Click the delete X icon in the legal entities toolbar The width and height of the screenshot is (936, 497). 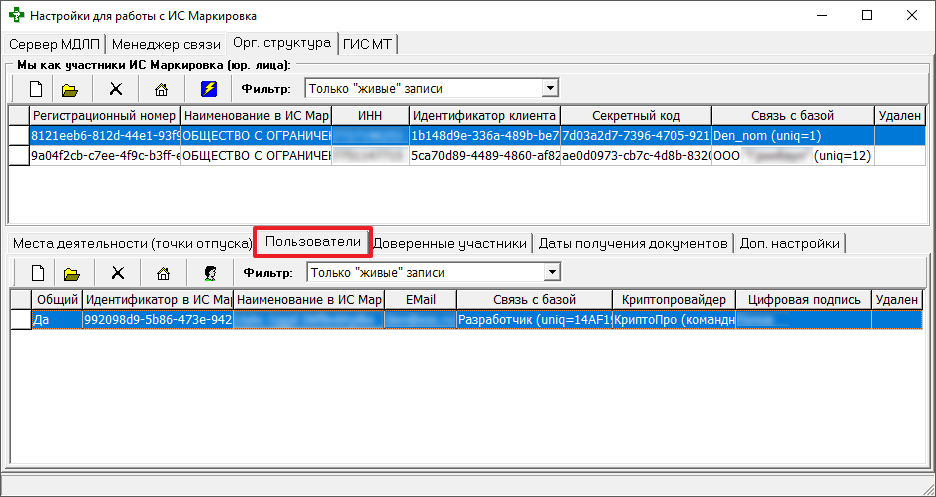[x=116, y=89]
